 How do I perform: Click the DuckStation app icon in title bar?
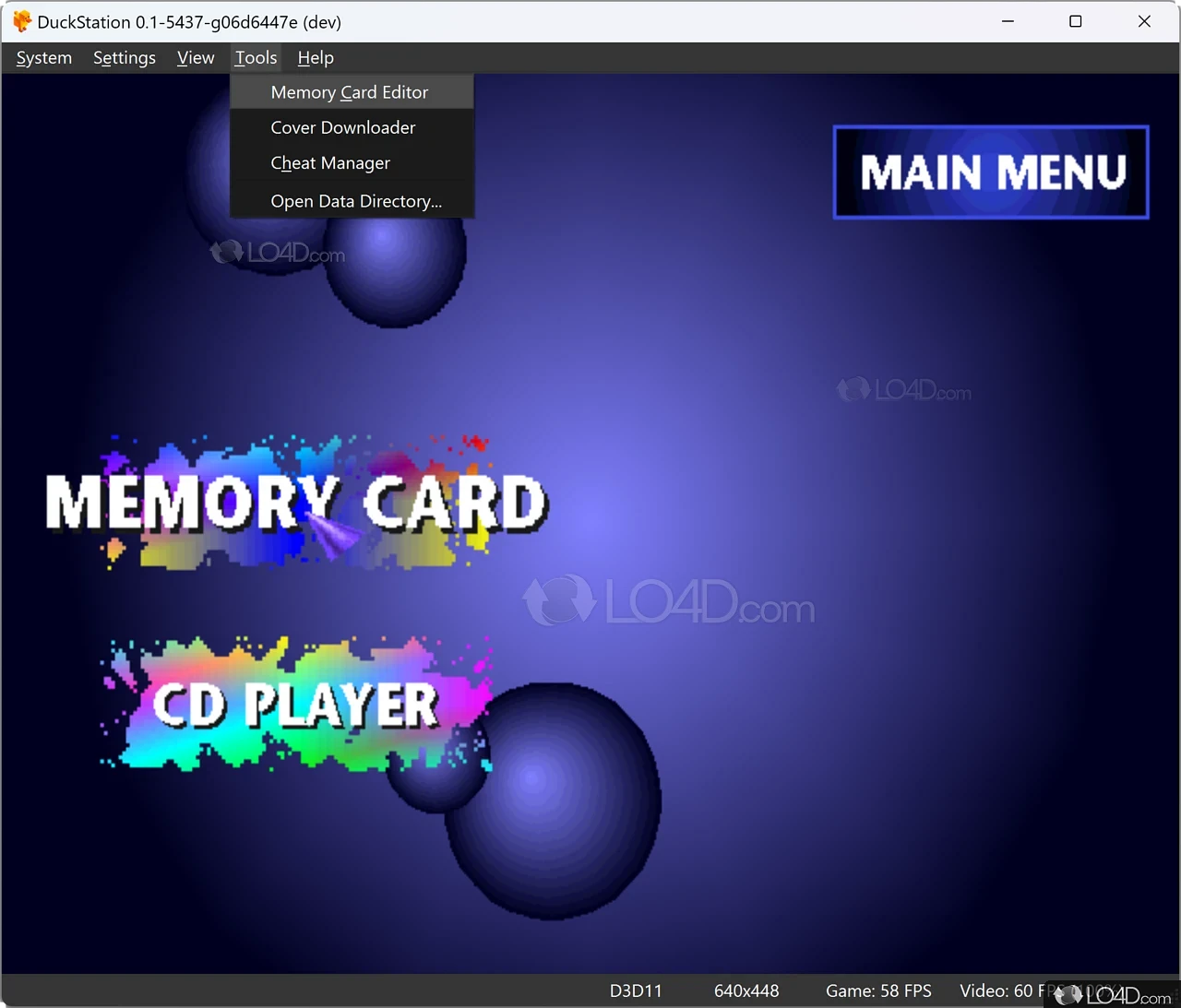coord(21,21)
